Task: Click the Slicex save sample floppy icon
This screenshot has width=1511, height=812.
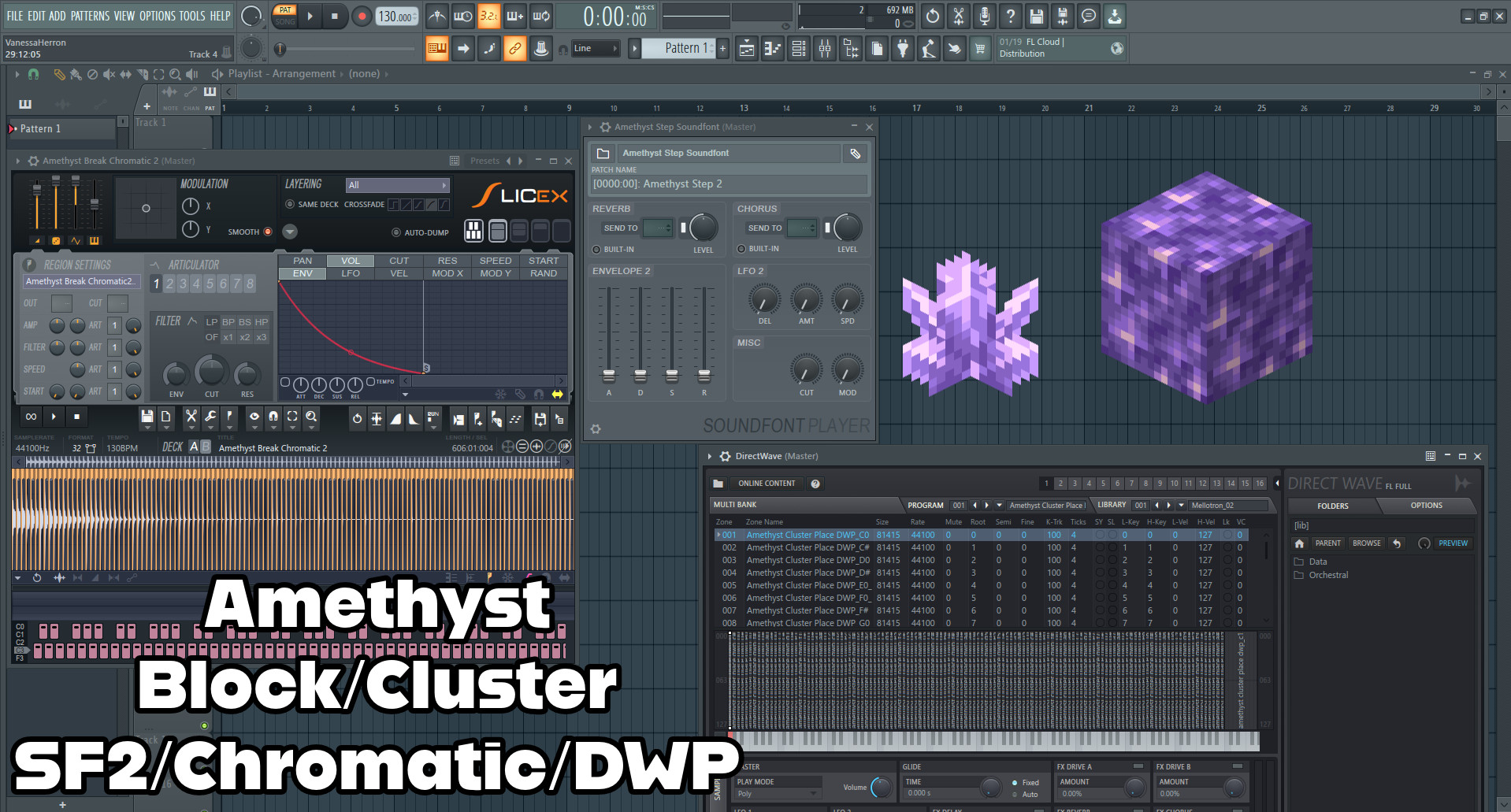Action: click(x=147, y=417)
